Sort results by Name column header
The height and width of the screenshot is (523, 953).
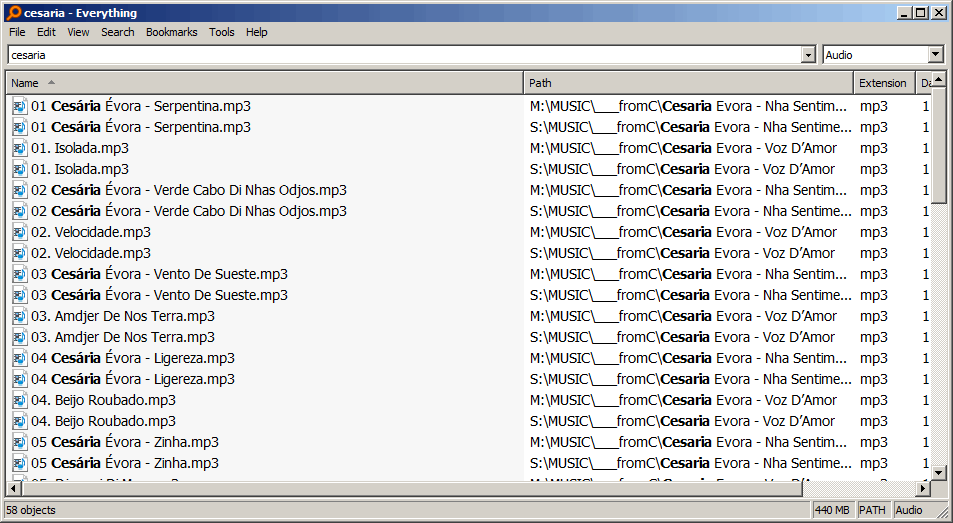(x=265, y=83)
